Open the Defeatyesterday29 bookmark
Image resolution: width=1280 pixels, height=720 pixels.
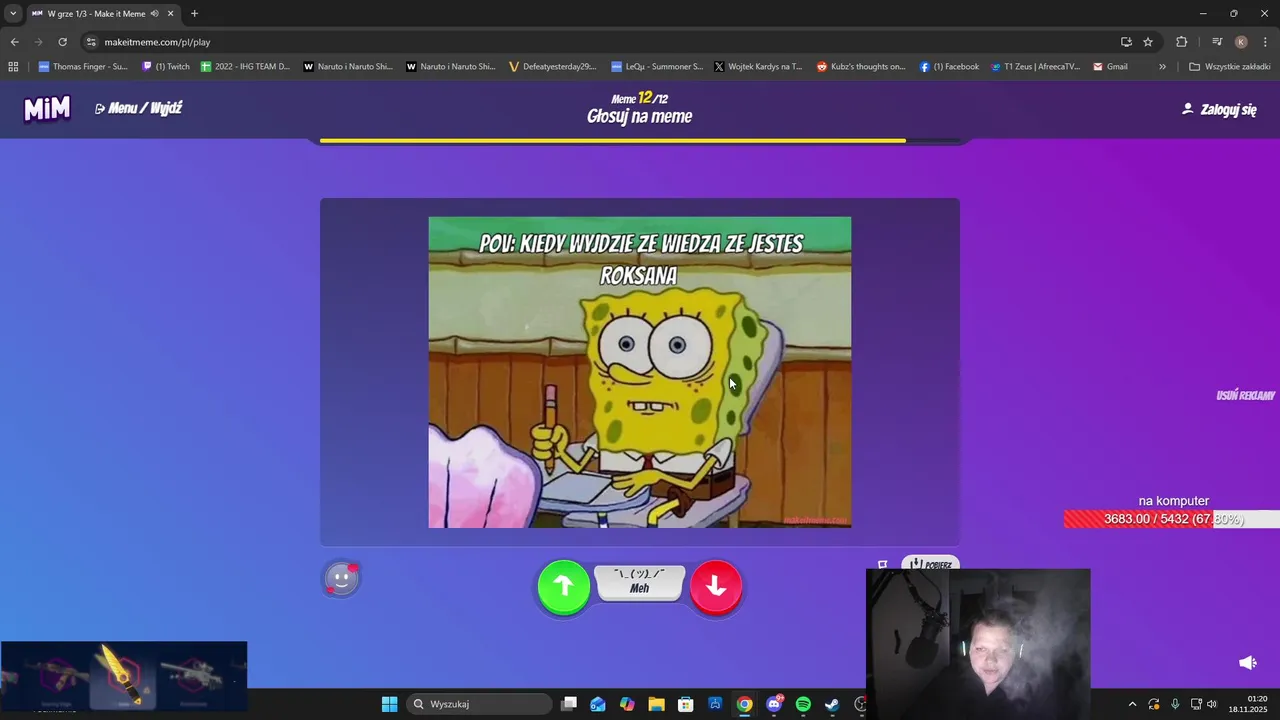553,67
